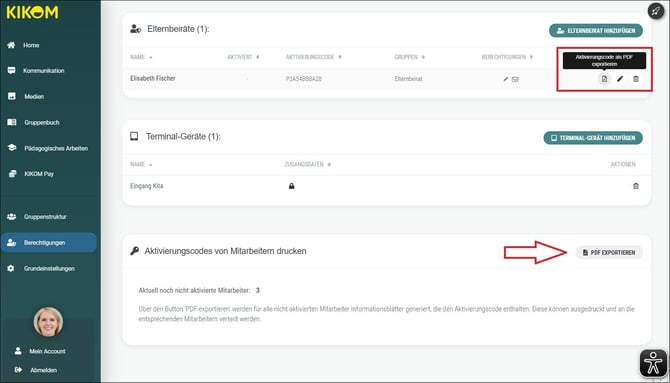The width and height of the screenshot is (670, 383).
Task: Click the Gruppenstruktur people icon
Action: click(12, 216)
